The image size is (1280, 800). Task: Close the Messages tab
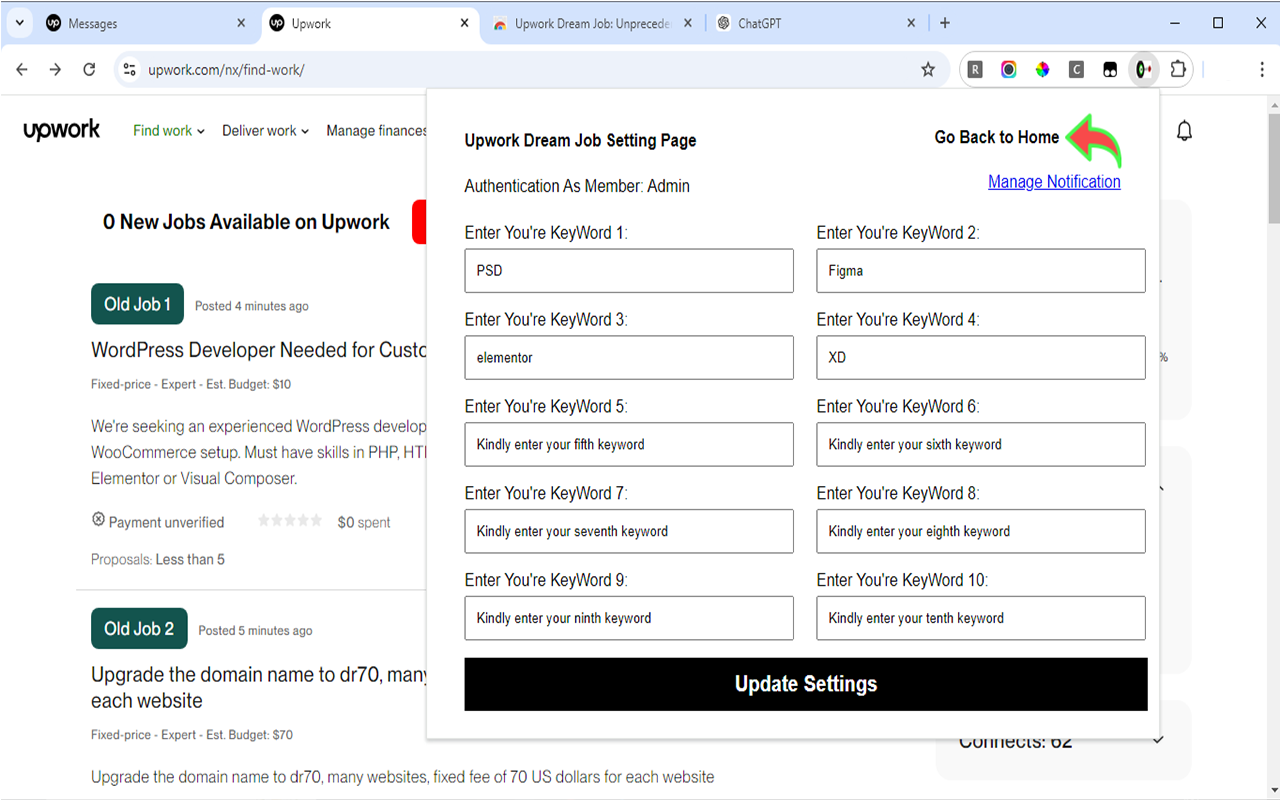pos(241,23)
